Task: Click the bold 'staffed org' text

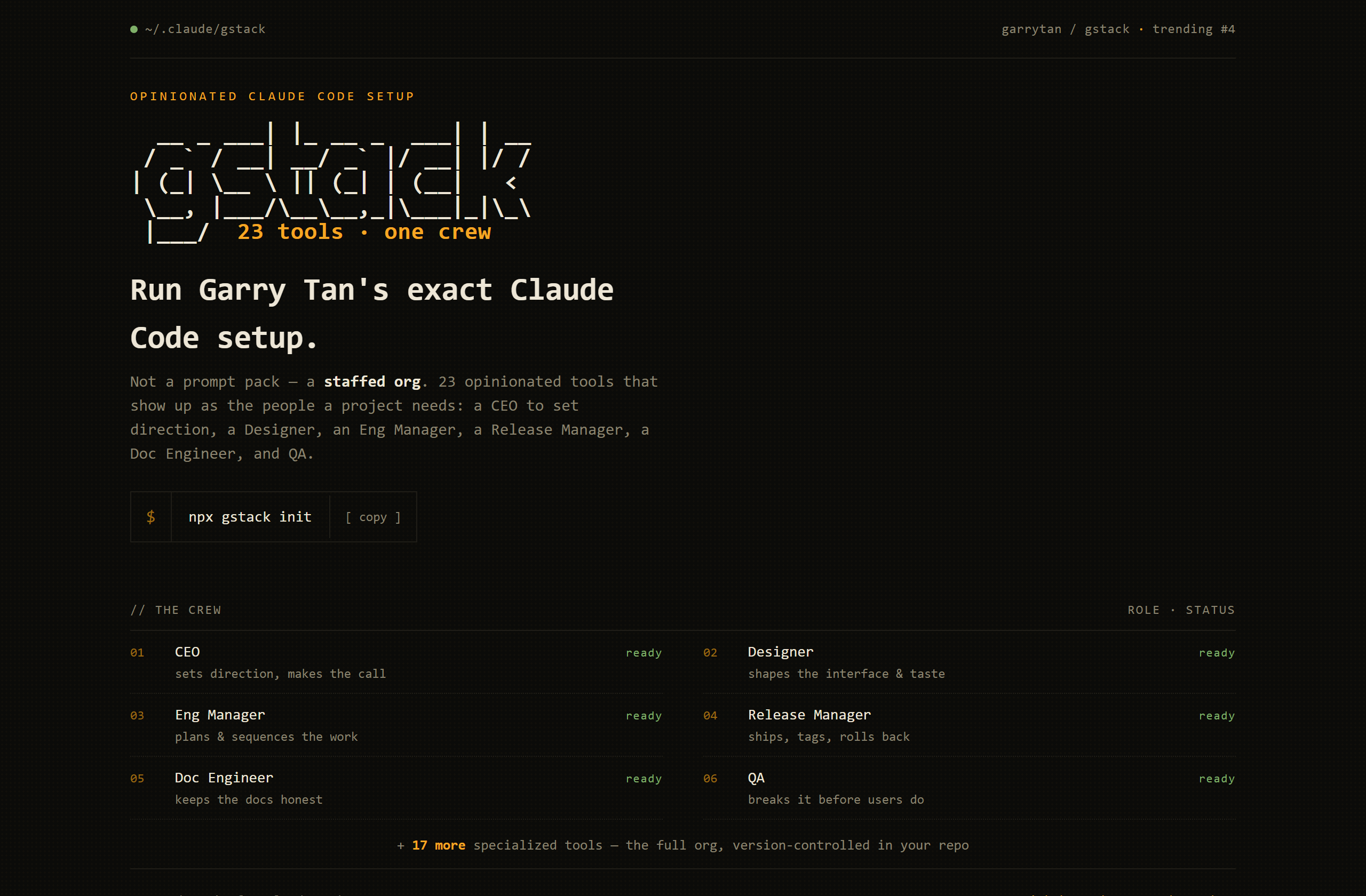Action: tap(372, 381)
